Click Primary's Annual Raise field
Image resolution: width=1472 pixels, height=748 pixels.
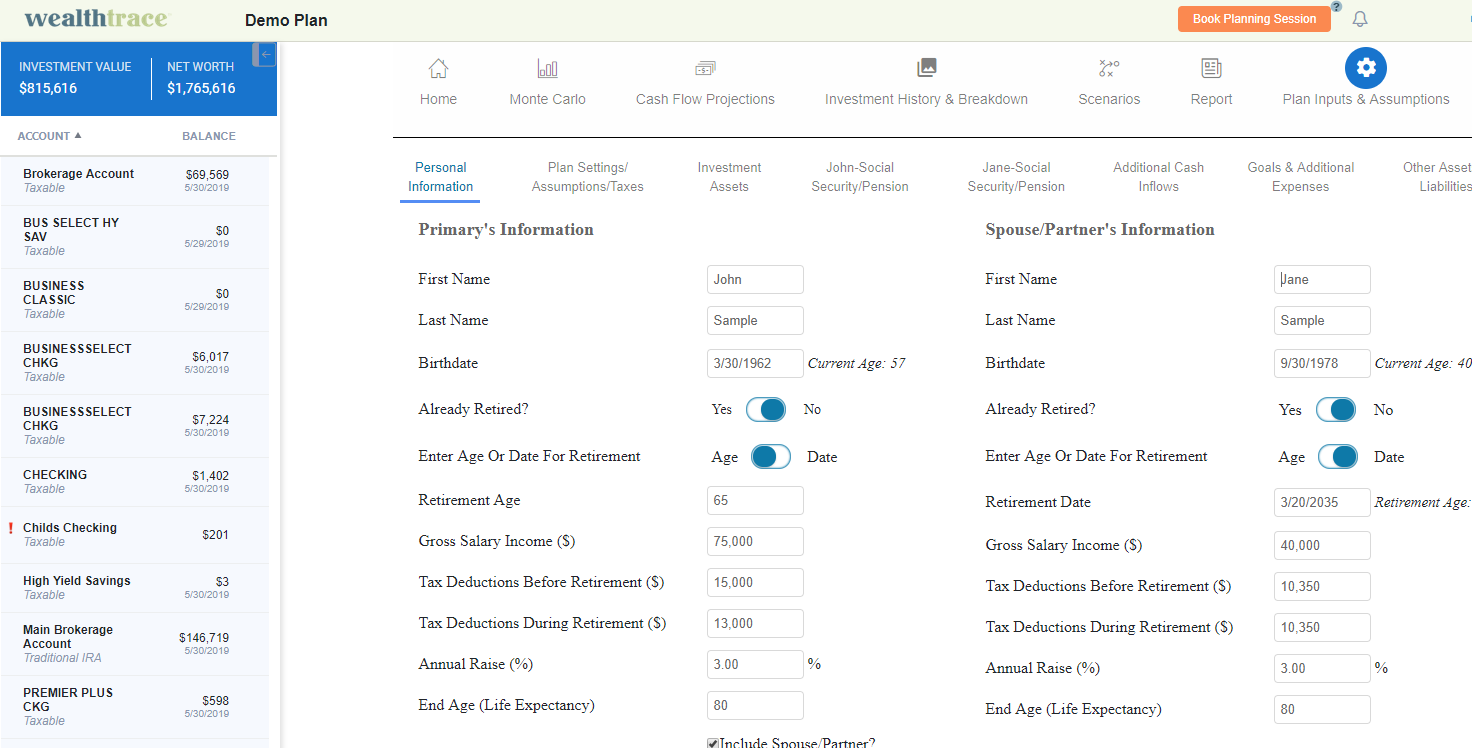pos(755,664)
